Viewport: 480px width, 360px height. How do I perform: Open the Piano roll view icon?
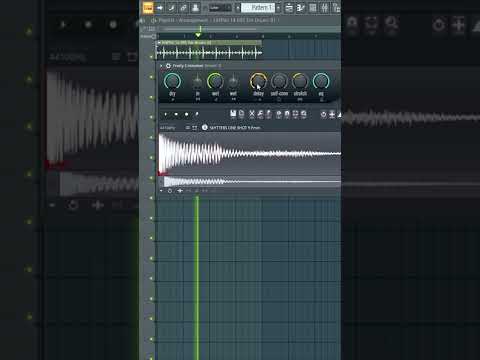point(301,8)
